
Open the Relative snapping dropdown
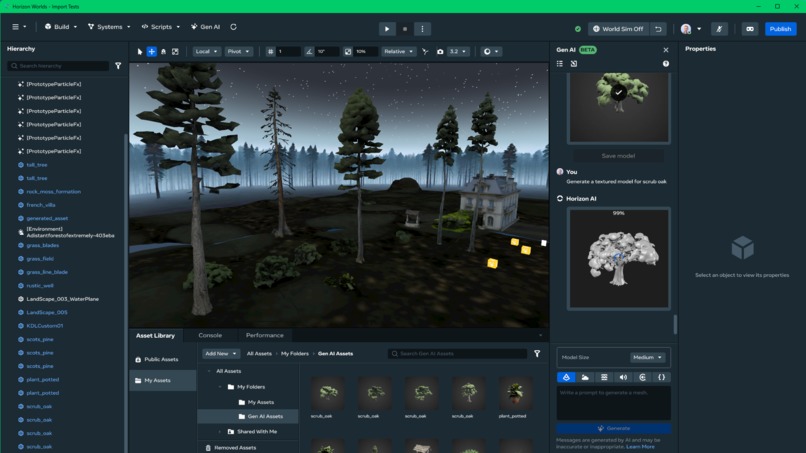tap(398, 51)
